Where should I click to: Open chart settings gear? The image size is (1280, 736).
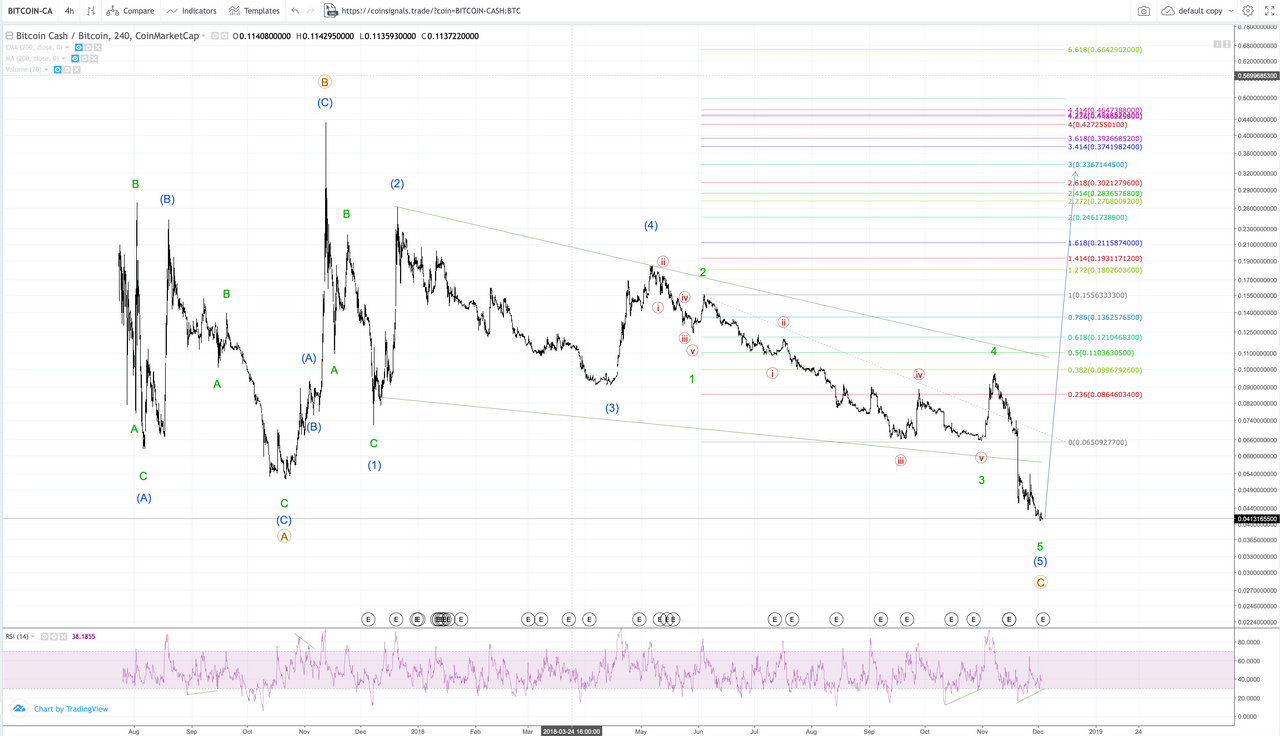[x=1247, y=11]
